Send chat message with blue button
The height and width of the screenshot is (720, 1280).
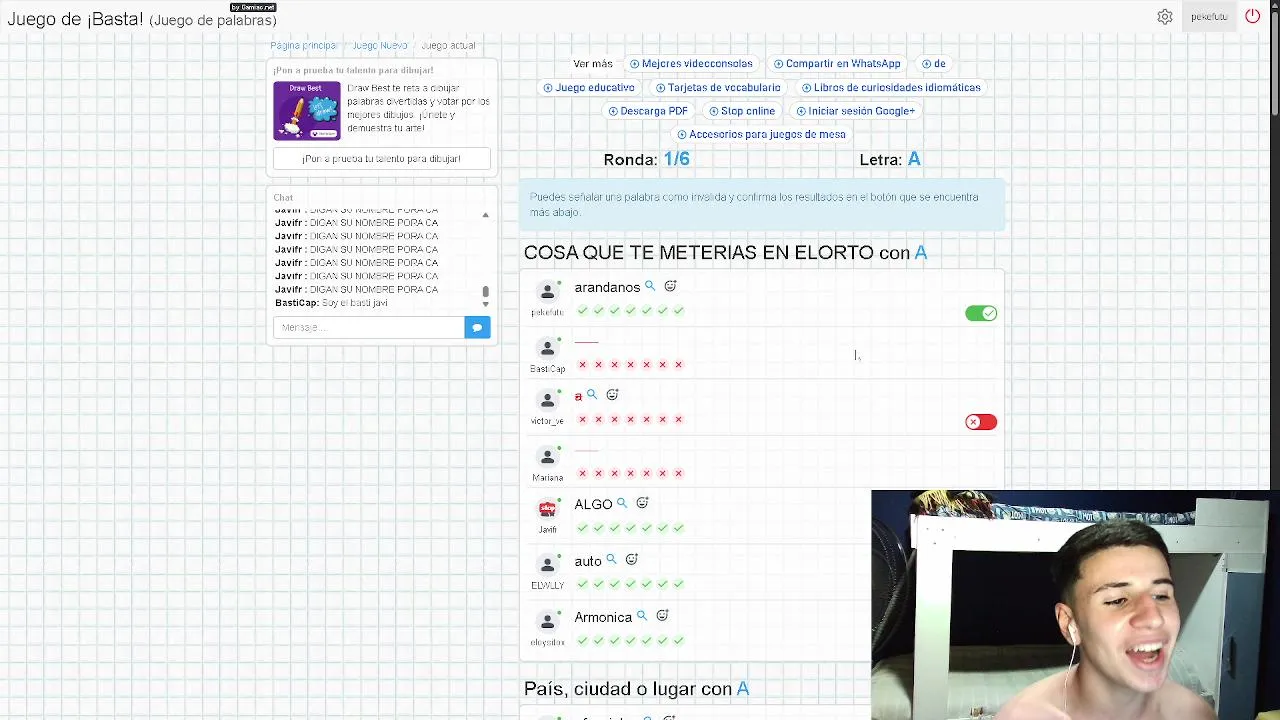click(477, 327)
